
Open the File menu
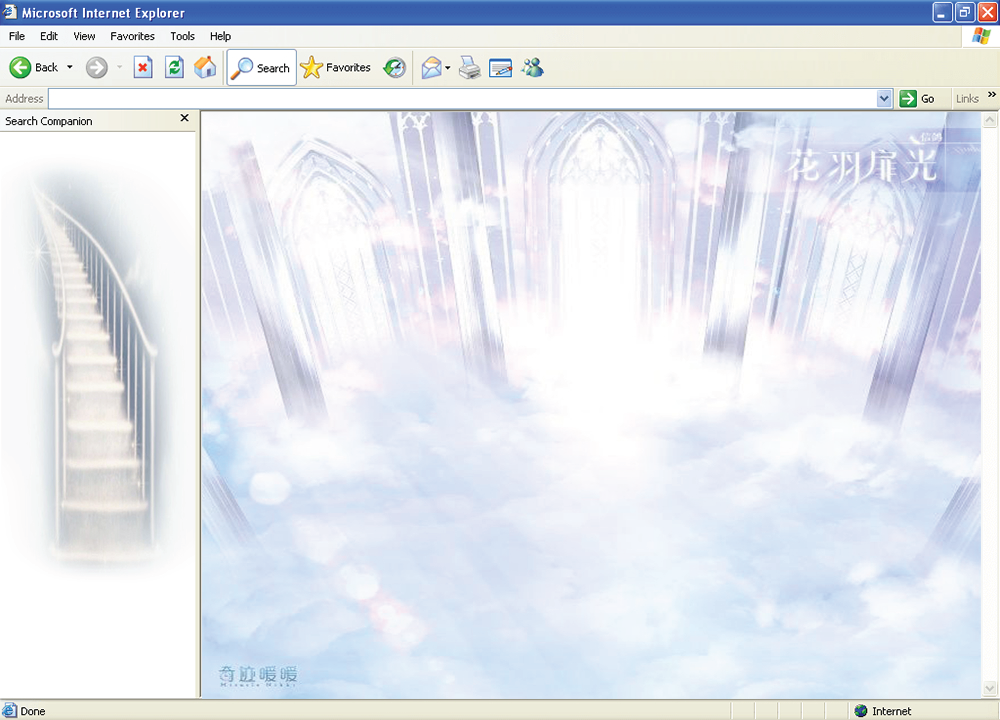point(17,36)
